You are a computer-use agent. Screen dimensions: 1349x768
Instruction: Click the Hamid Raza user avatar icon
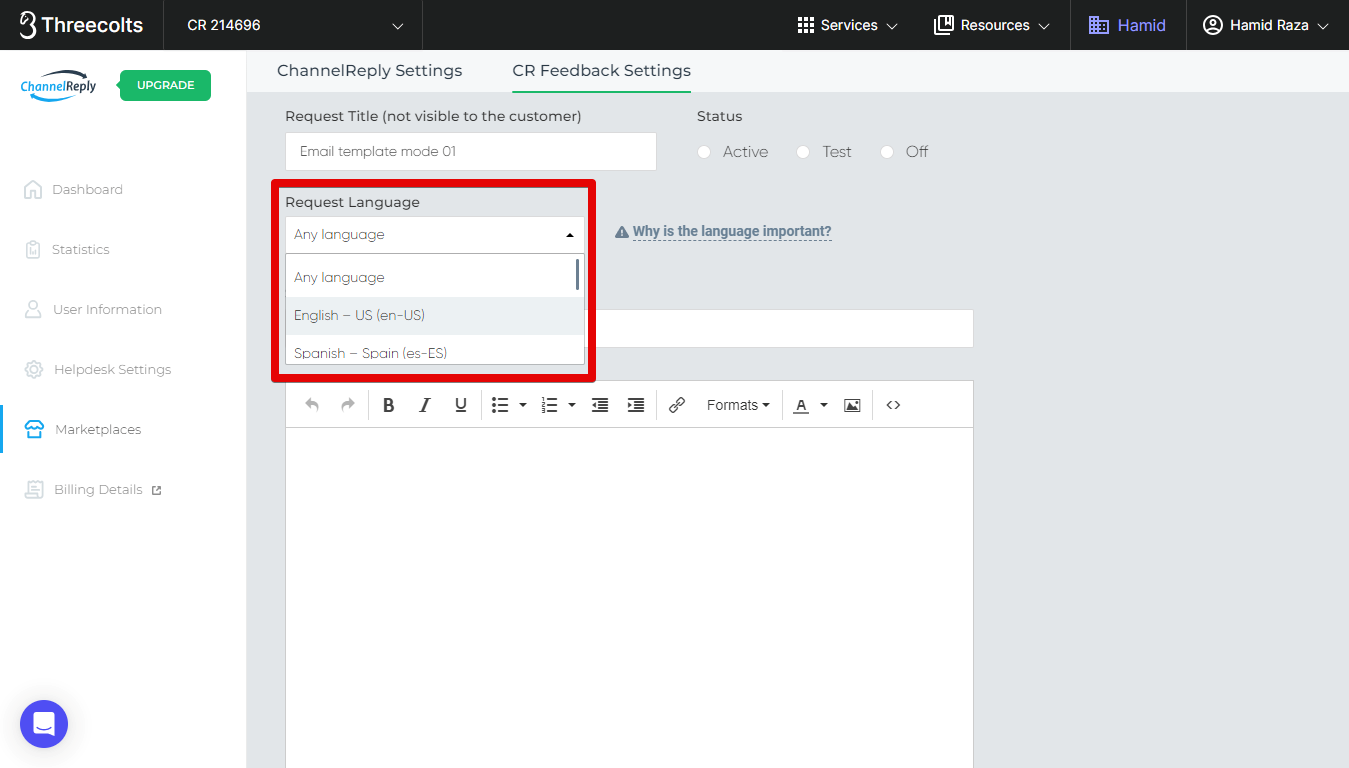coord(1213,25)
